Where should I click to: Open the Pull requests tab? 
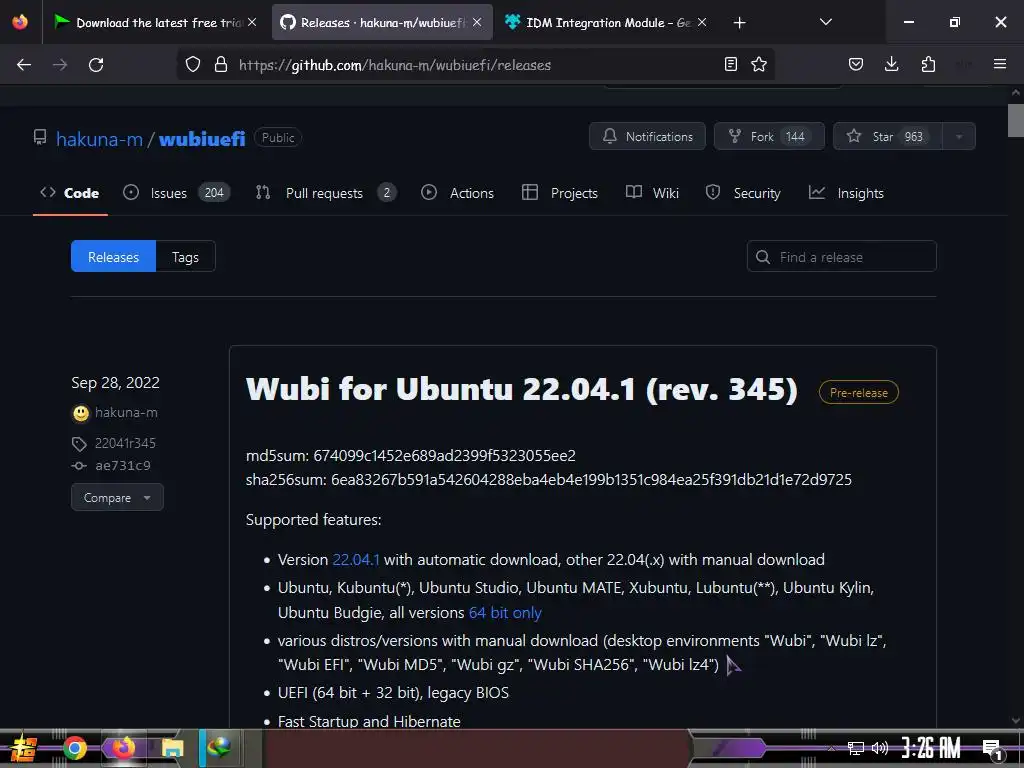pyautogui.click(x=326, y=193)
